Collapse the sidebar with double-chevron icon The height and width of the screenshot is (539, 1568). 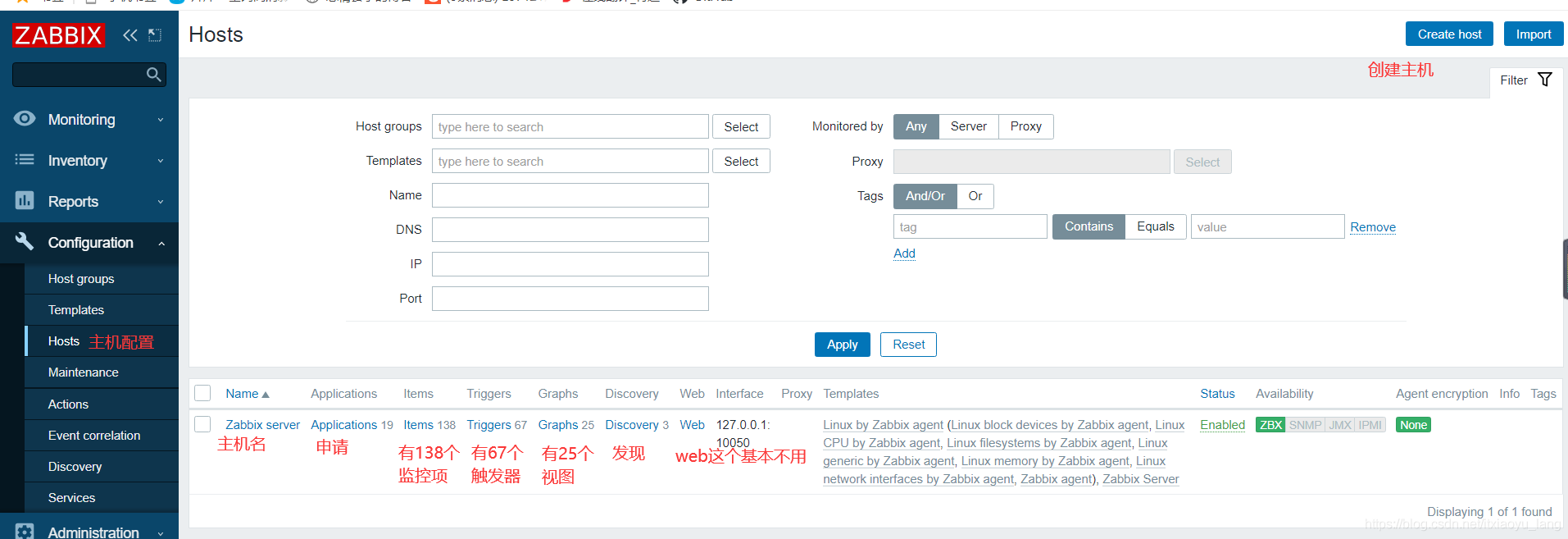click(130, 35)
